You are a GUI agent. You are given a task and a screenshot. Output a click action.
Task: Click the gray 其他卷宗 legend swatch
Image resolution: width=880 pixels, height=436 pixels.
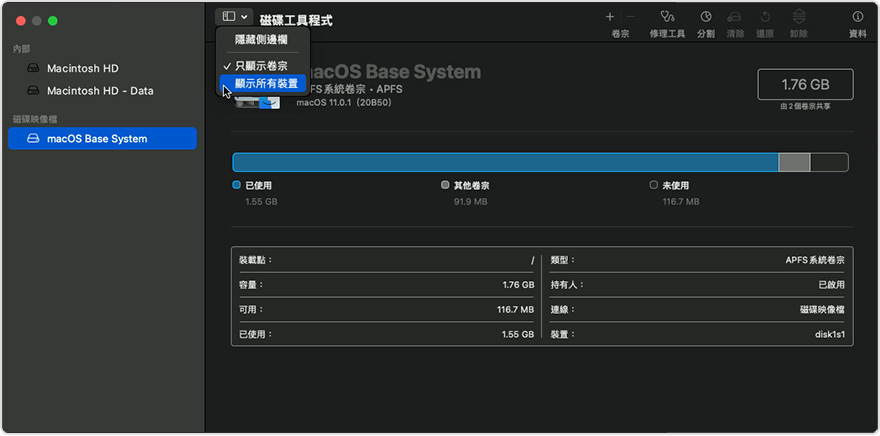tap(445, 185)
